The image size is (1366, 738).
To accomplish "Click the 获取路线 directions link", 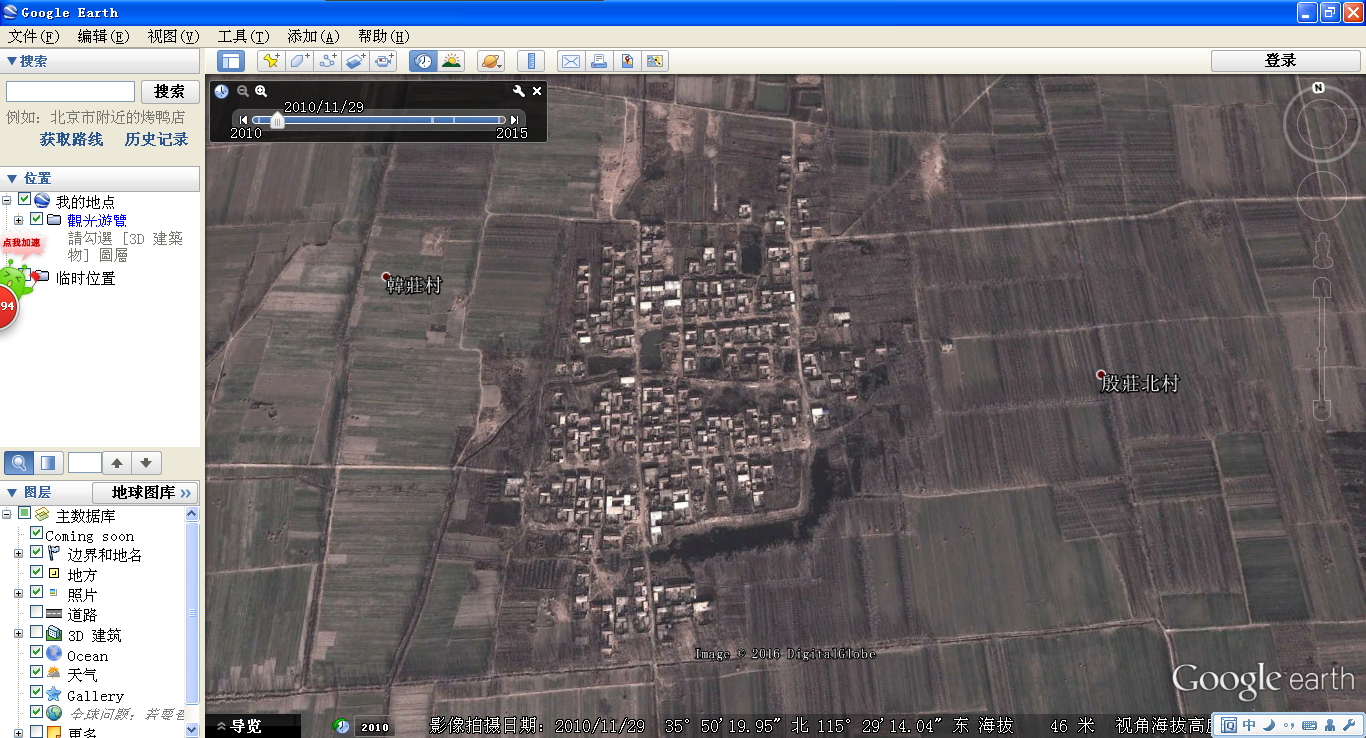I will tap(71, 139).
